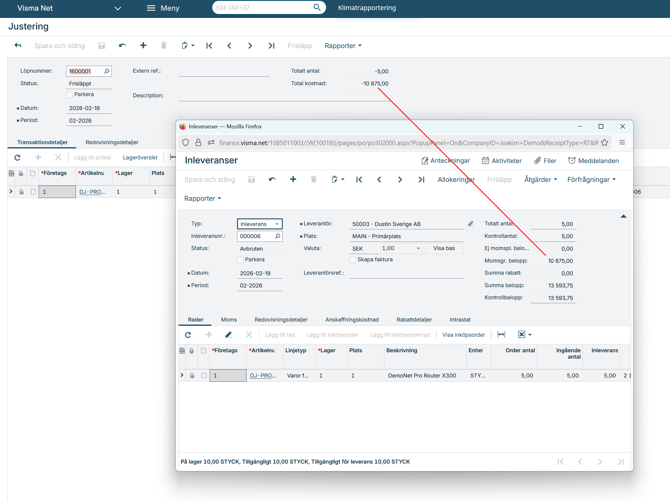Open the Typ dropdown showing Inleverans
This screenshot has height=501, width=670.
(x=259, y=224)
